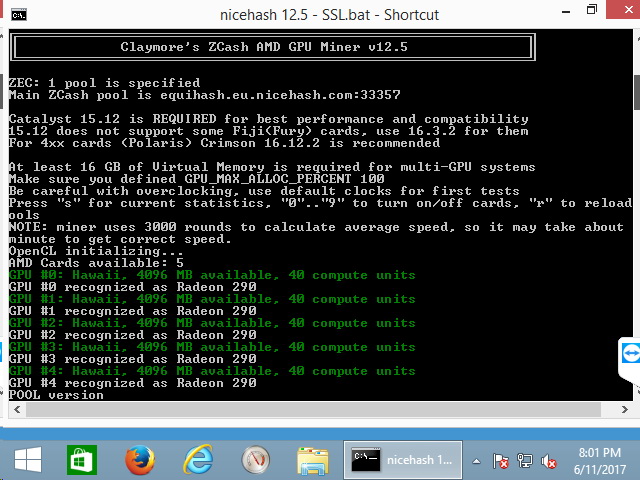Close the nicehash console window
Viewport: 640px width, 480px height.
629,9
